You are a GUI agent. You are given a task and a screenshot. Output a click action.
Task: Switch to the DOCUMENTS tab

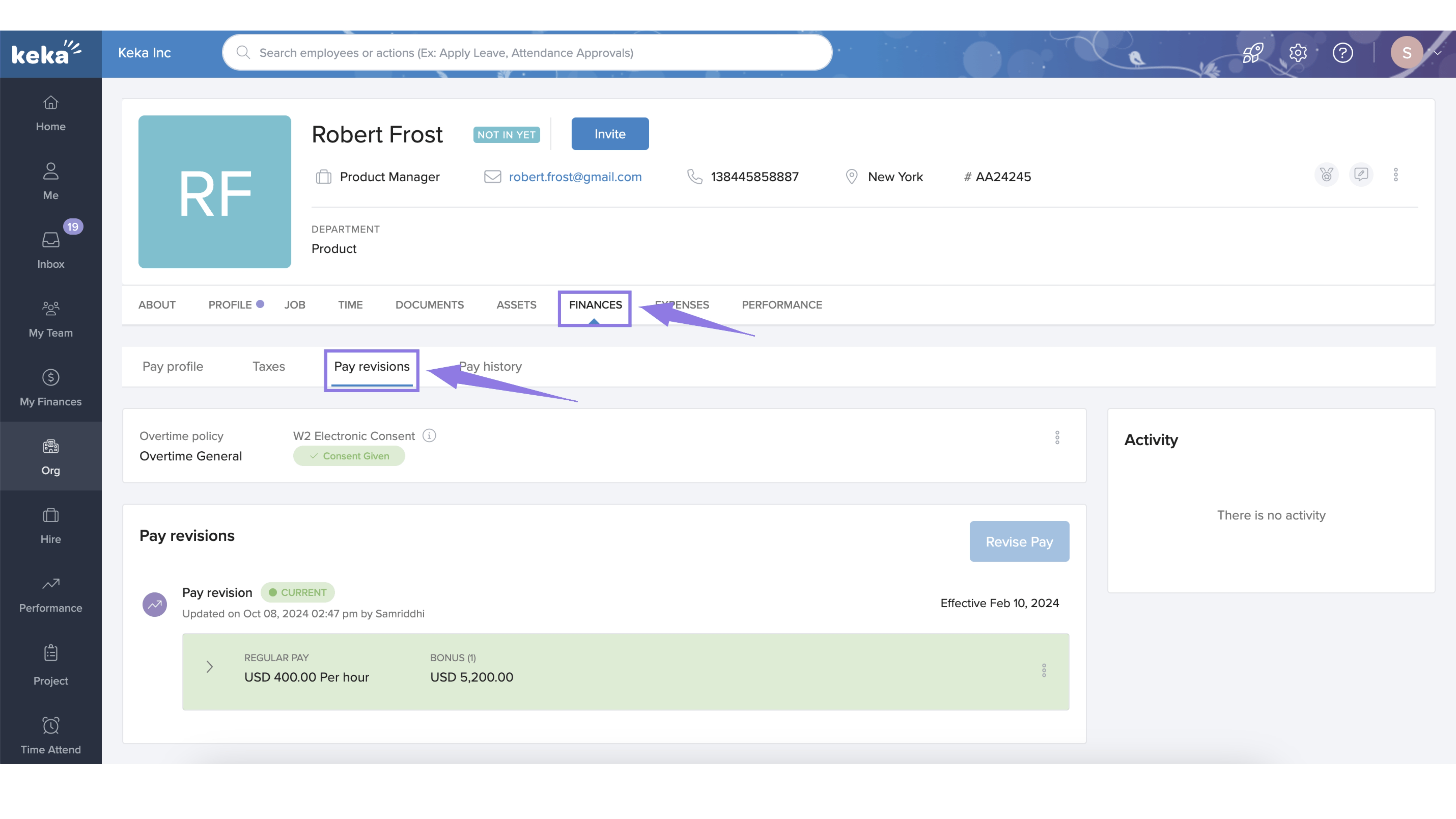click(429, 305)
